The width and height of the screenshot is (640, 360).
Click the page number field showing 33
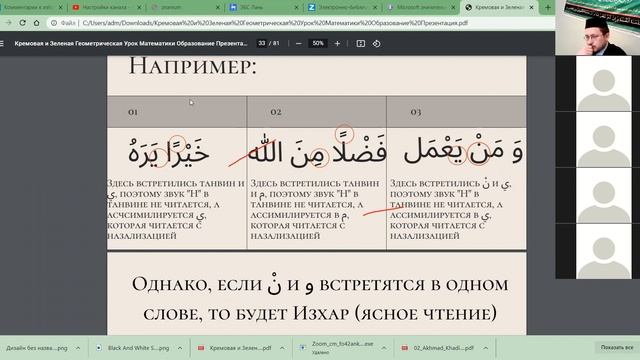[262, 43]
